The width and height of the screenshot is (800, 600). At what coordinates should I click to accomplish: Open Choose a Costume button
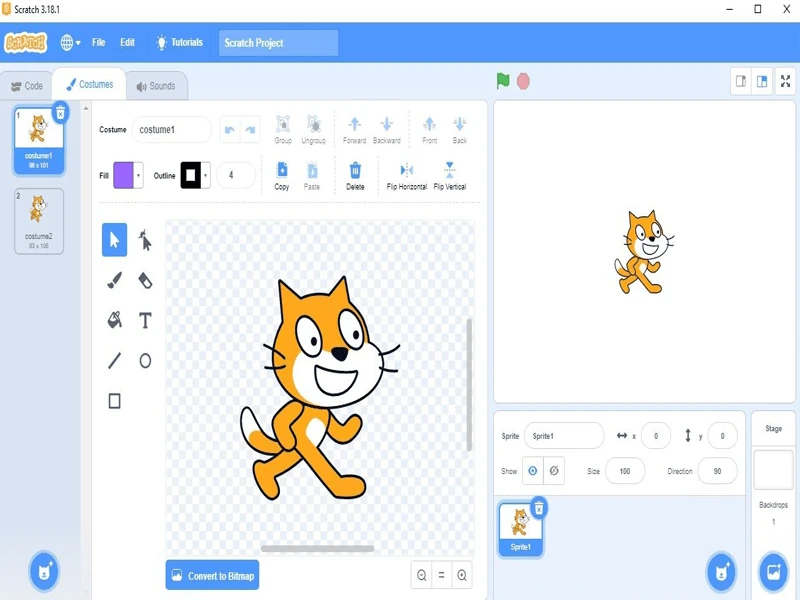(44, 571)
